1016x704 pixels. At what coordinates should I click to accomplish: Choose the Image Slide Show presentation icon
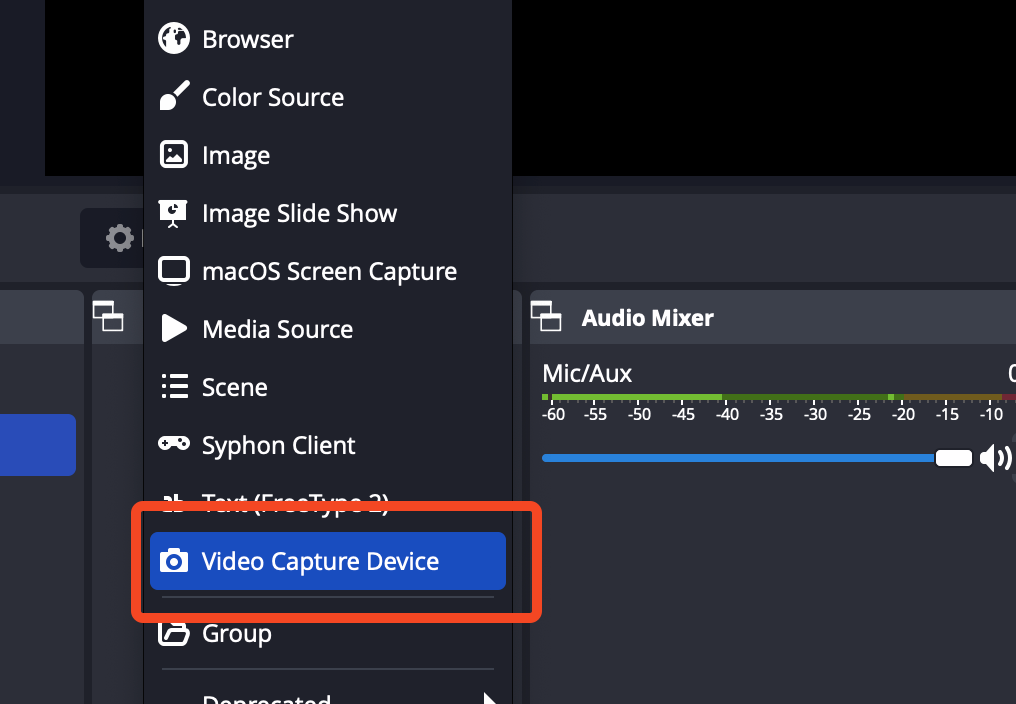click(x=174, y=213)
